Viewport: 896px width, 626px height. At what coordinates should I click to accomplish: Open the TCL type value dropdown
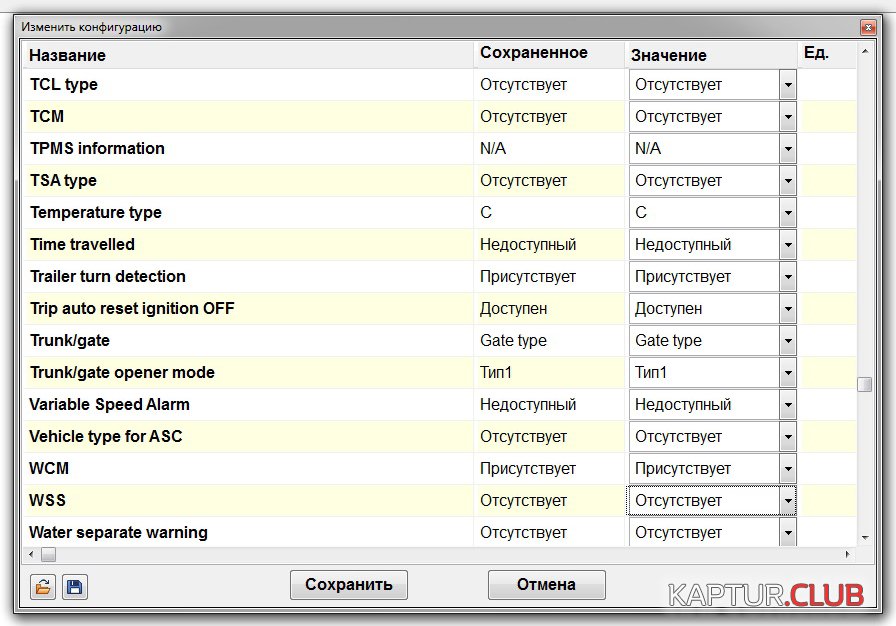pos(788,85)
